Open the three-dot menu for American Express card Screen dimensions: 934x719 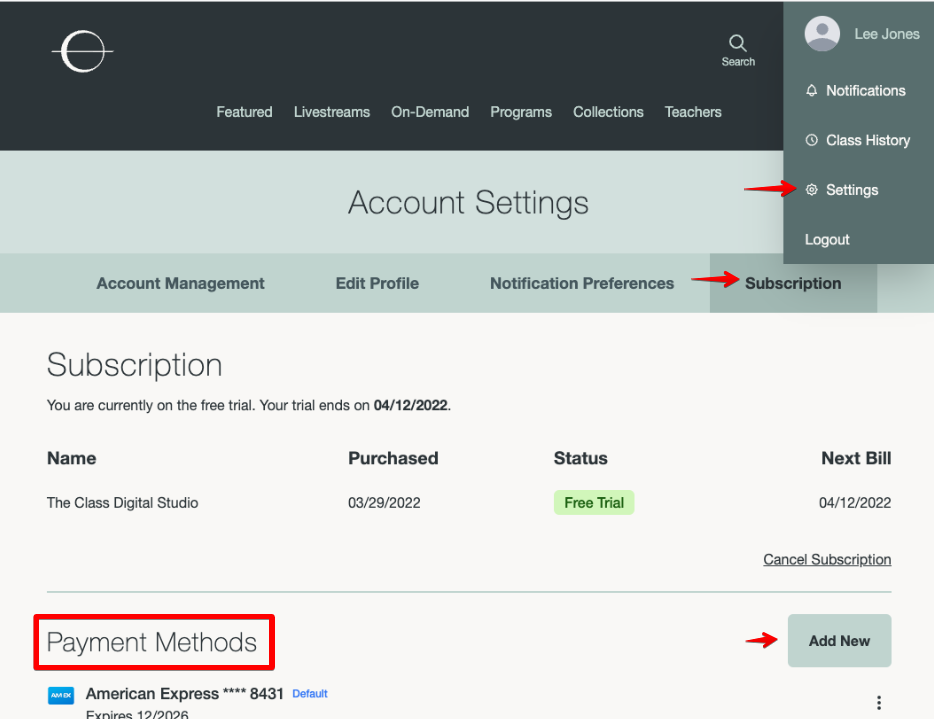click(879, 702)
